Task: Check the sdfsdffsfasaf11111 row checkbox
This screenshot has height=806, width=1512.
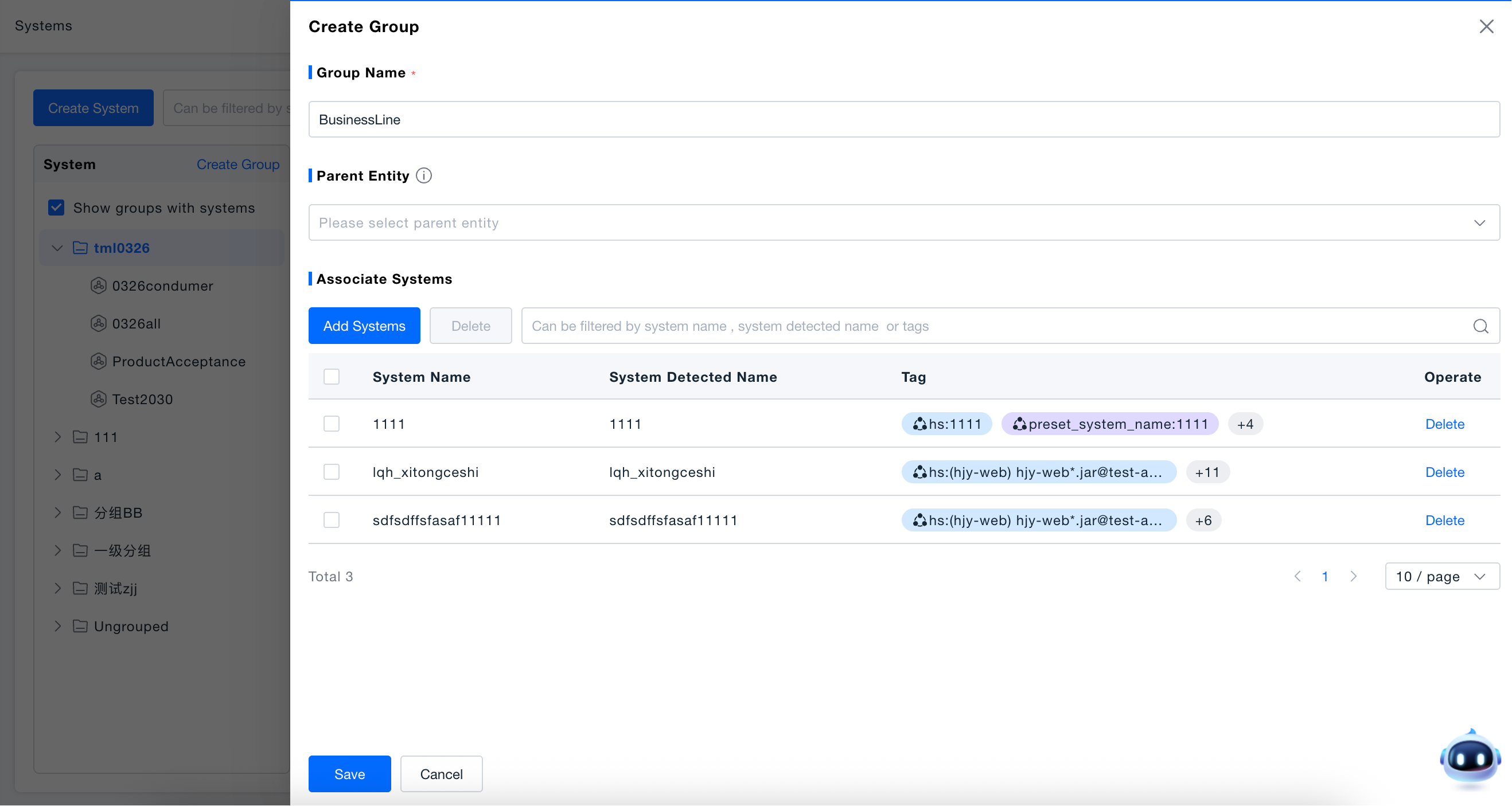Action: coord(332,520)
